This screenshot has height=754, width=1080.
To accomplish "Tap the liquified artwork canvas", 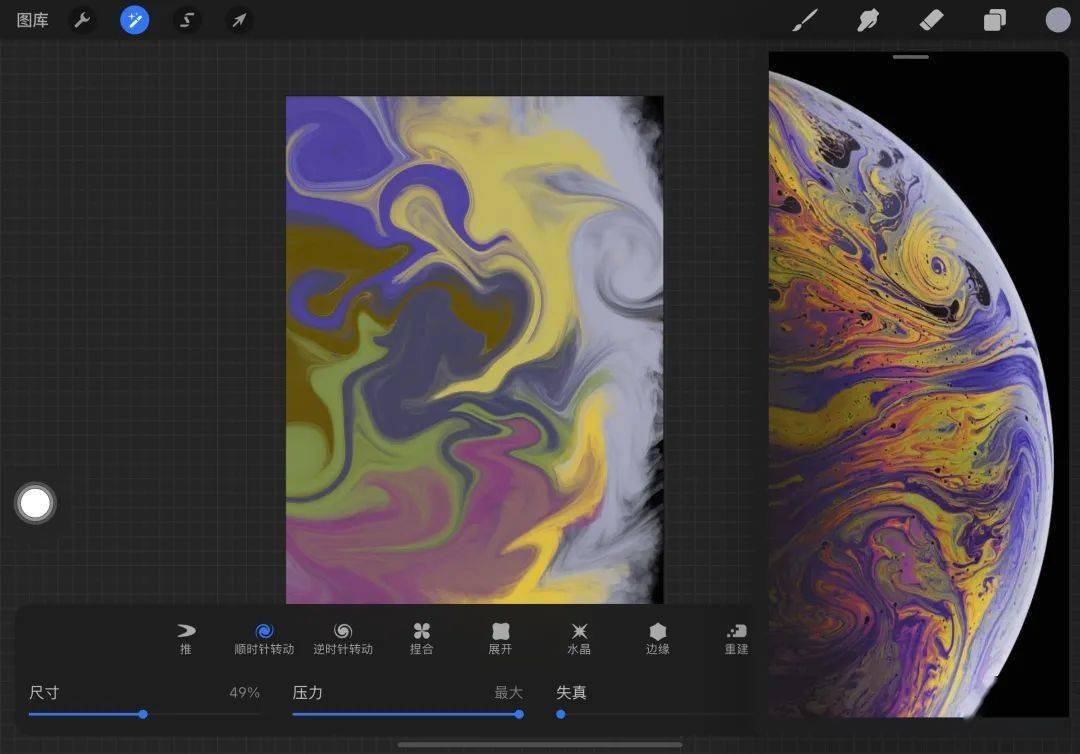I will tap(475, 350).
